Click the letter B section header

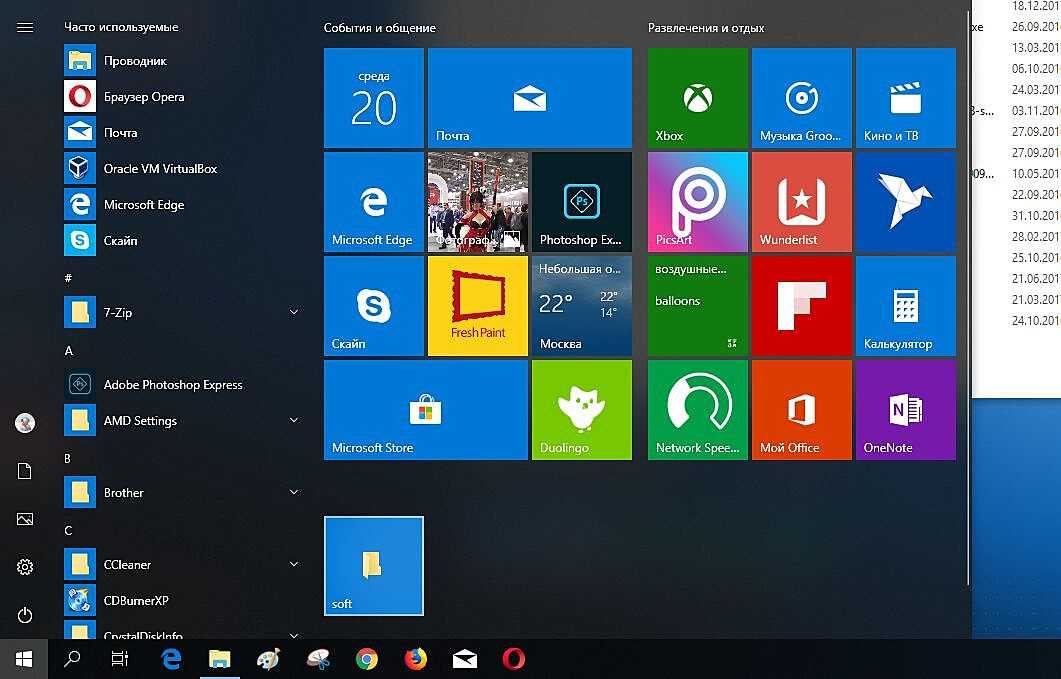(x=68, y=458)
